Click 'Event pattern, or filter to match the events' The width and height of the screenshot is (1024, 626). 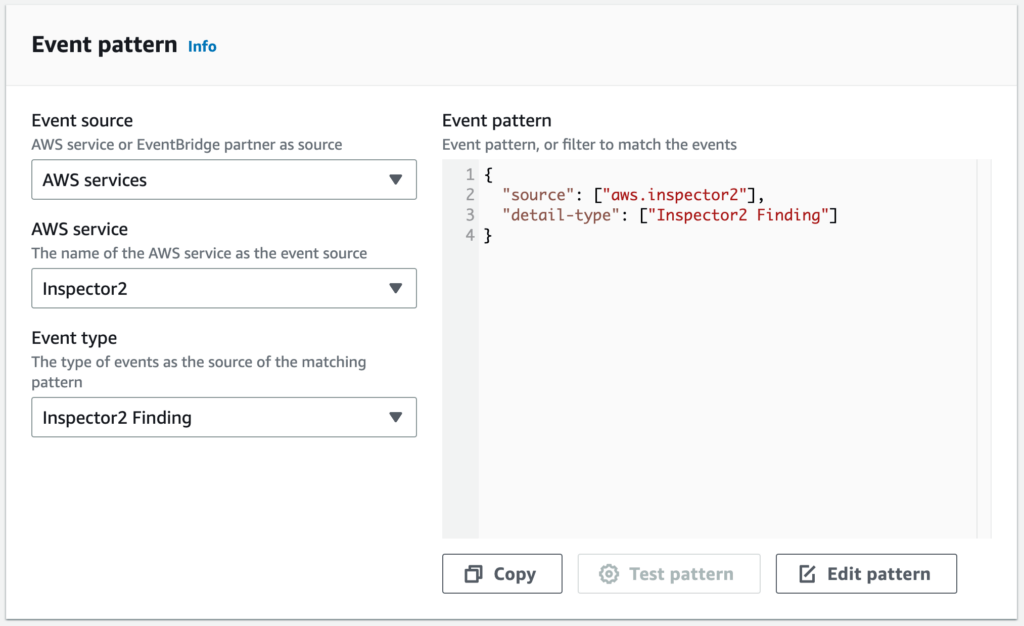pyautogui.click(x=589, y=144)
